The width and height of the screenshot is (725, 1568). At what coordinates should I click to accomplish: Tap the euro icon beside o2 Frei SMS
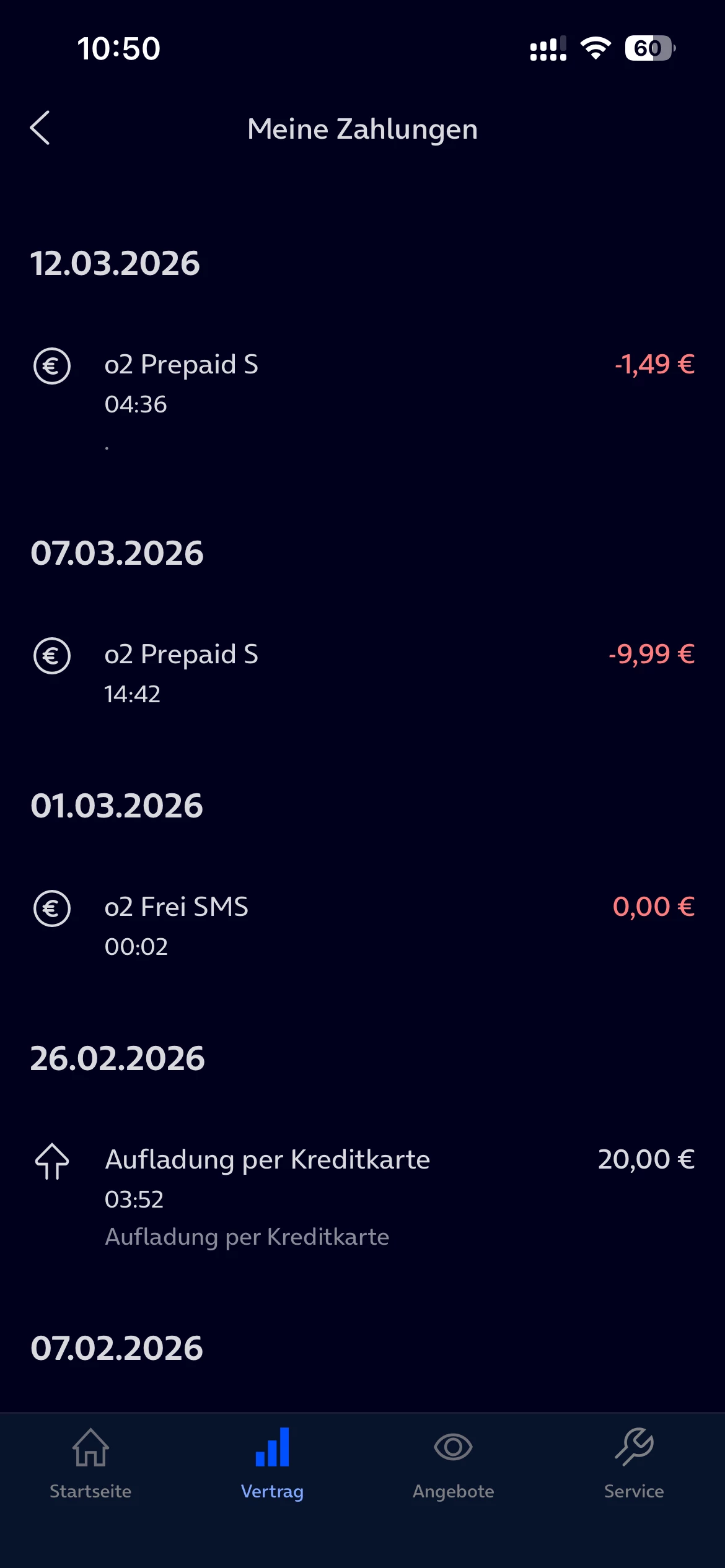pyautogui.click(x=52, y=908)
